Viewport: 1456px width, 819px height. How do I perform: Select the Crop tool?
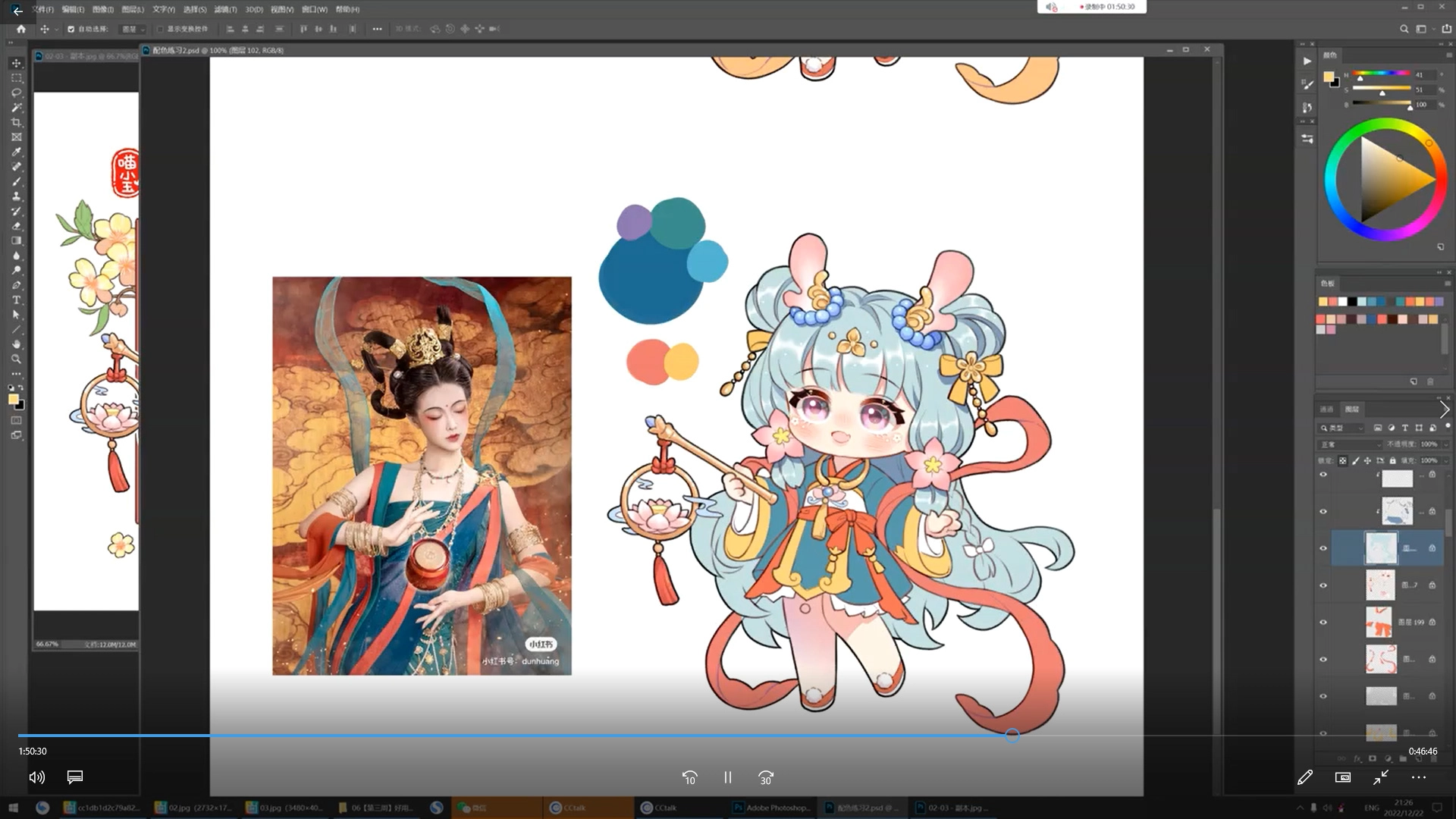coord(16,122)
